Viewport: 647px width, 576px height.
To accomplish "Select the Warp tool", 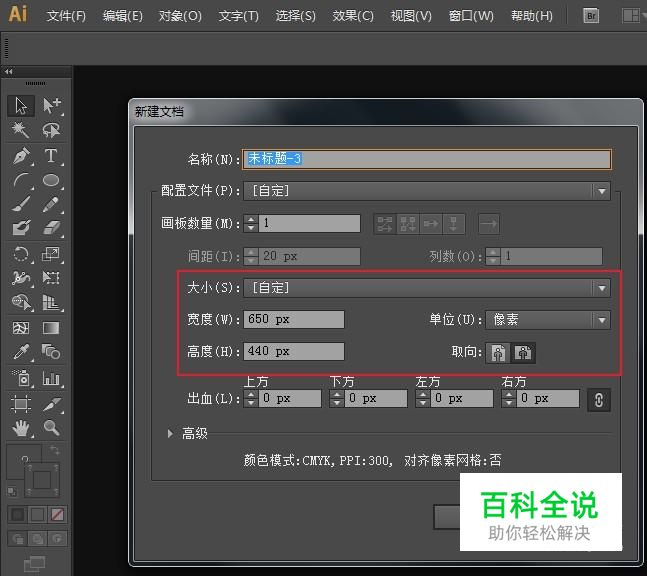I will 21,278.
